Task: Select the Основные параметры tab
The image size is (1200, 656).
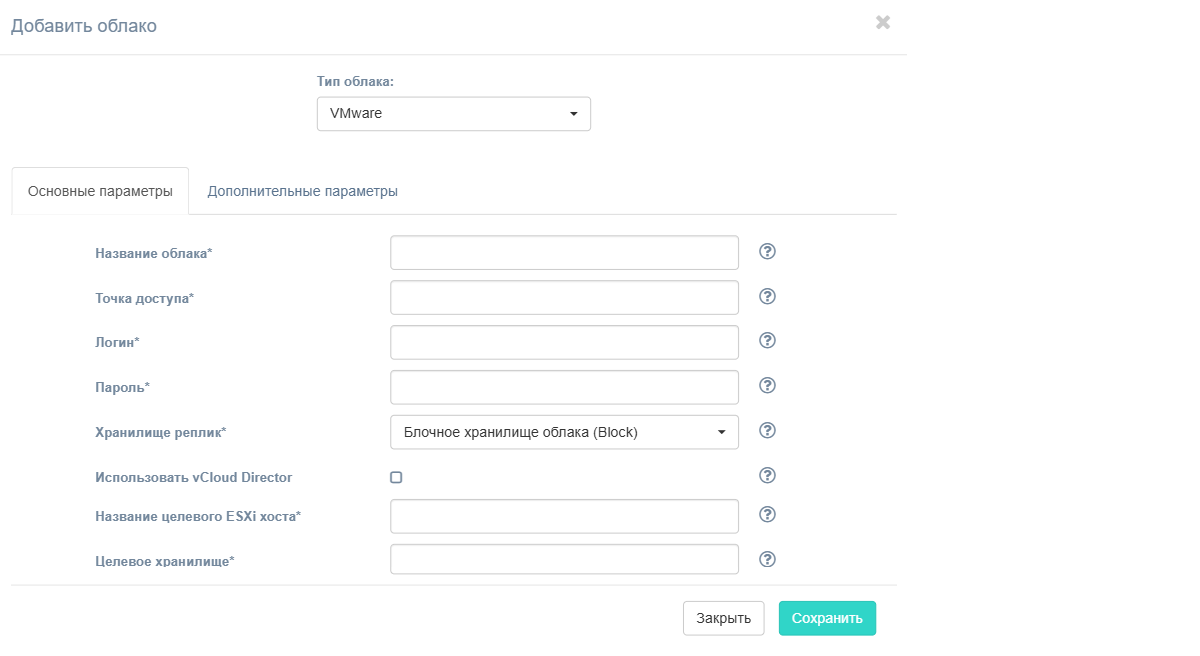Action: point(100,191)
